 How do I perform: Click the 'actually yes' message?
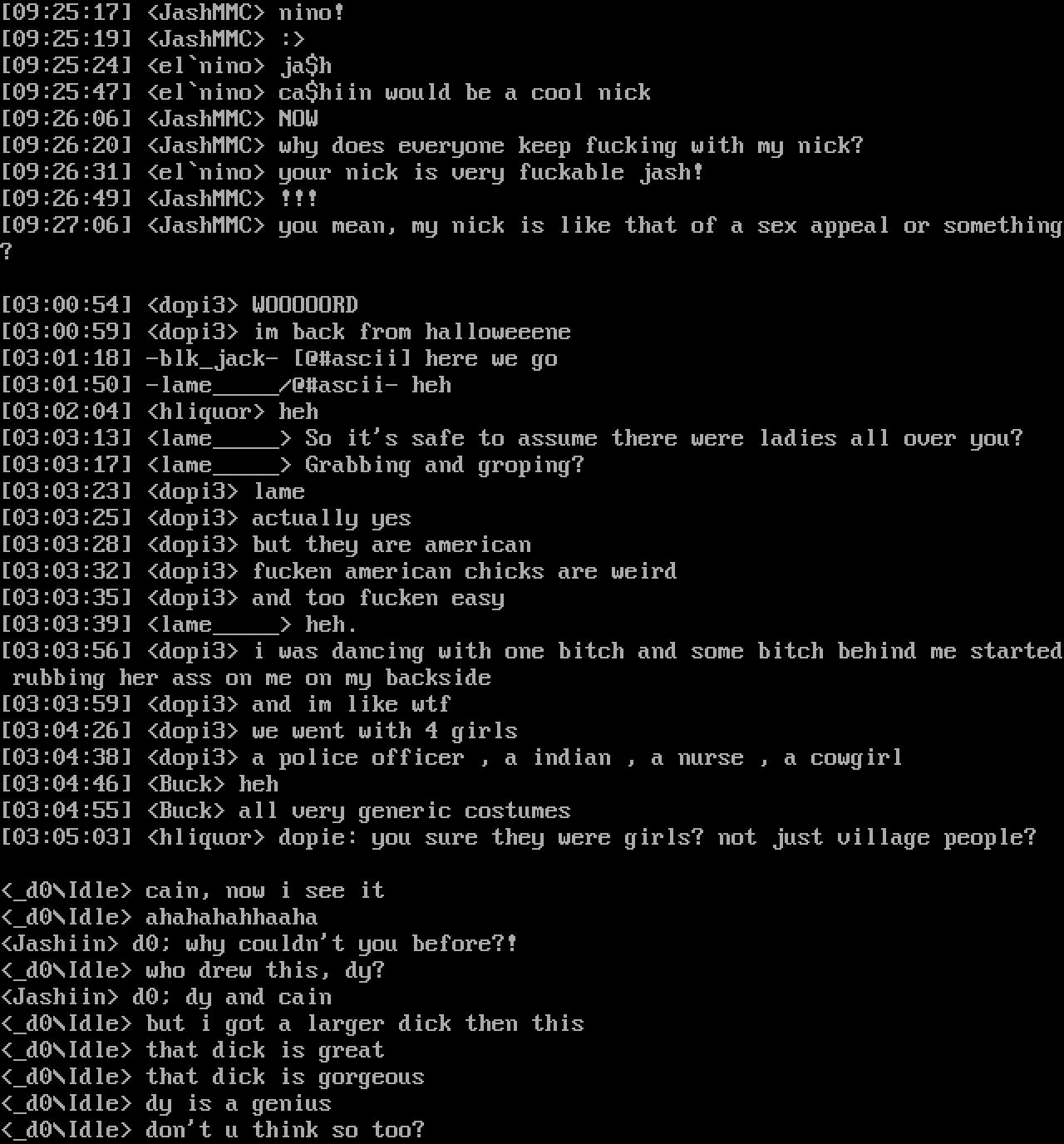[x=332, y=518]
